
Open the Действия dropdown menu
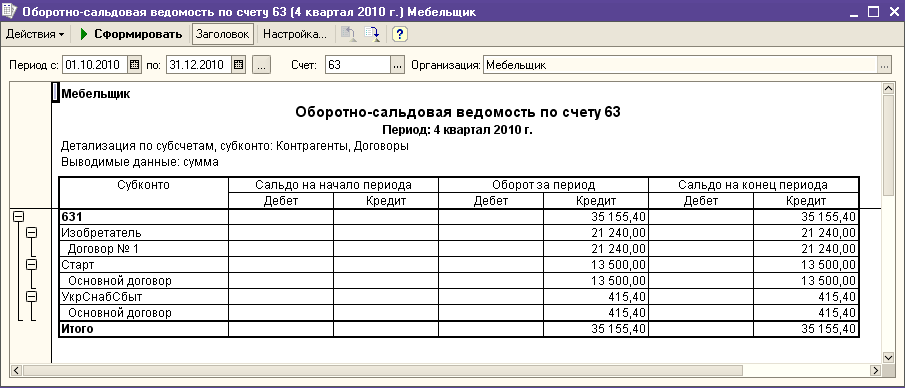35,34
